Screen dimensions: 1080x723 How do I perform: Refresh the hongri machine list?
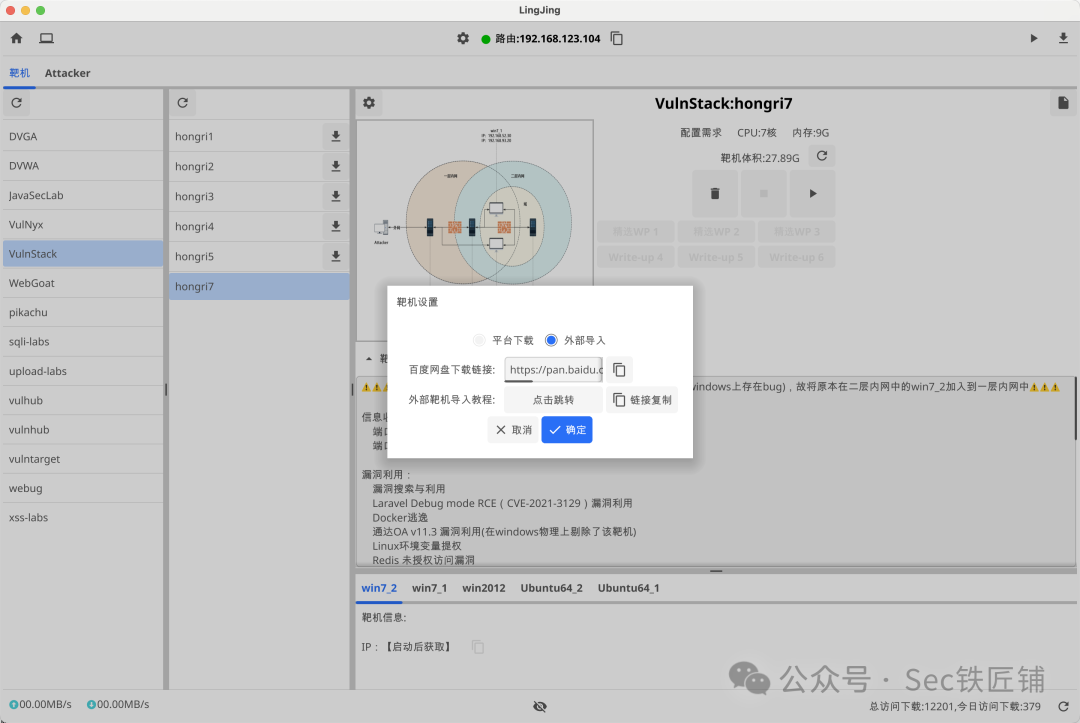pos(182,102)
